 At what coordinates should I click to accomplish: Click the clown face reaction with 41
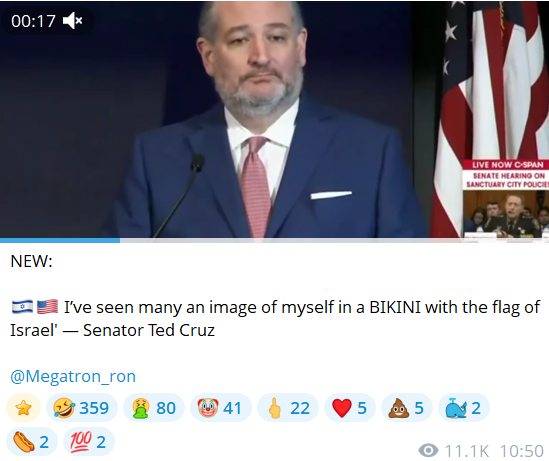tap(221, 407)
